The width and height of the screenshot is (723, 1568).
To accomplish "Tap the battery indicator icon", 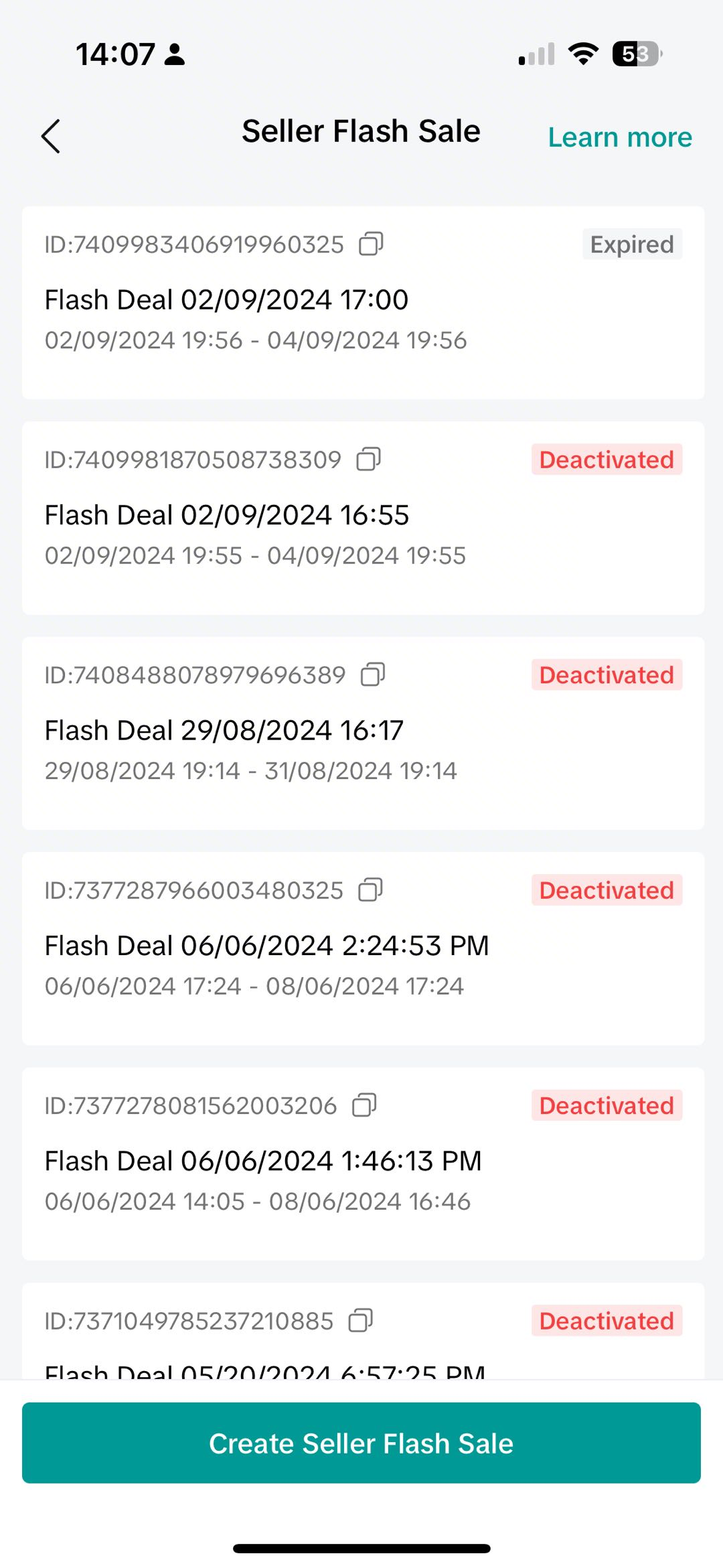I will (x=637, y=54).
